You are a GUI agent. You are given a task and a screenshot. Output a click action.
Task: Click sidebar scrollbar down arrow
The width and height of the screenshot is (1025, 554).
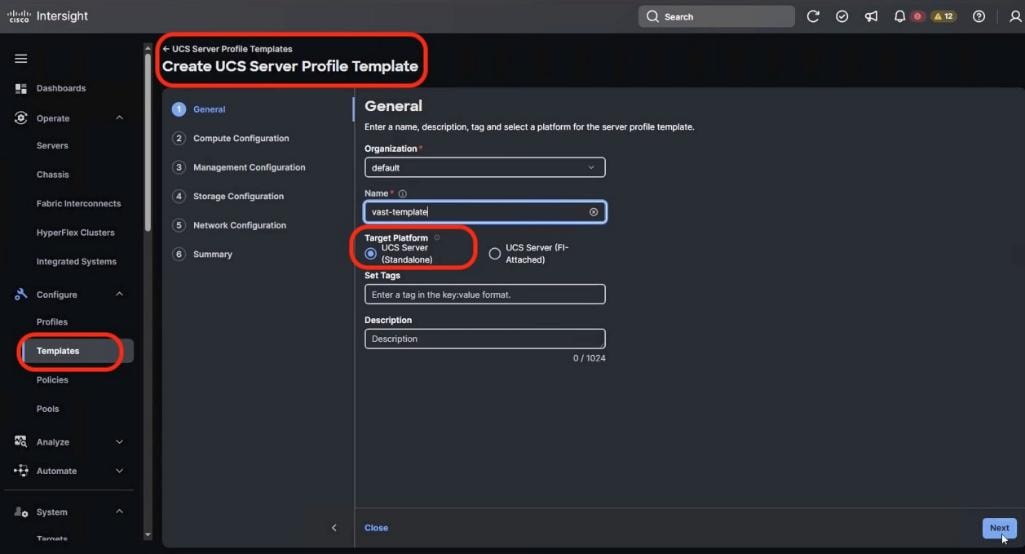tap(148, 535)
